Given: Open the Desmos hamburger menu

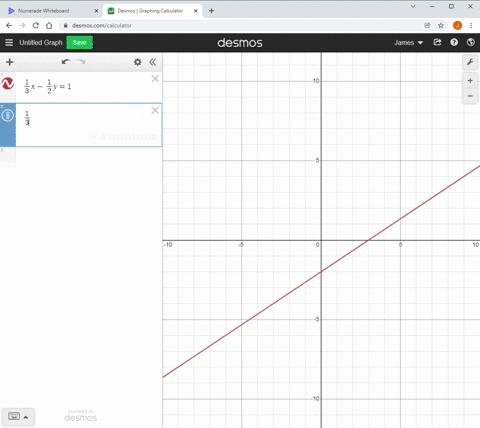Looking at the screenshot, I should coord(9,42).
